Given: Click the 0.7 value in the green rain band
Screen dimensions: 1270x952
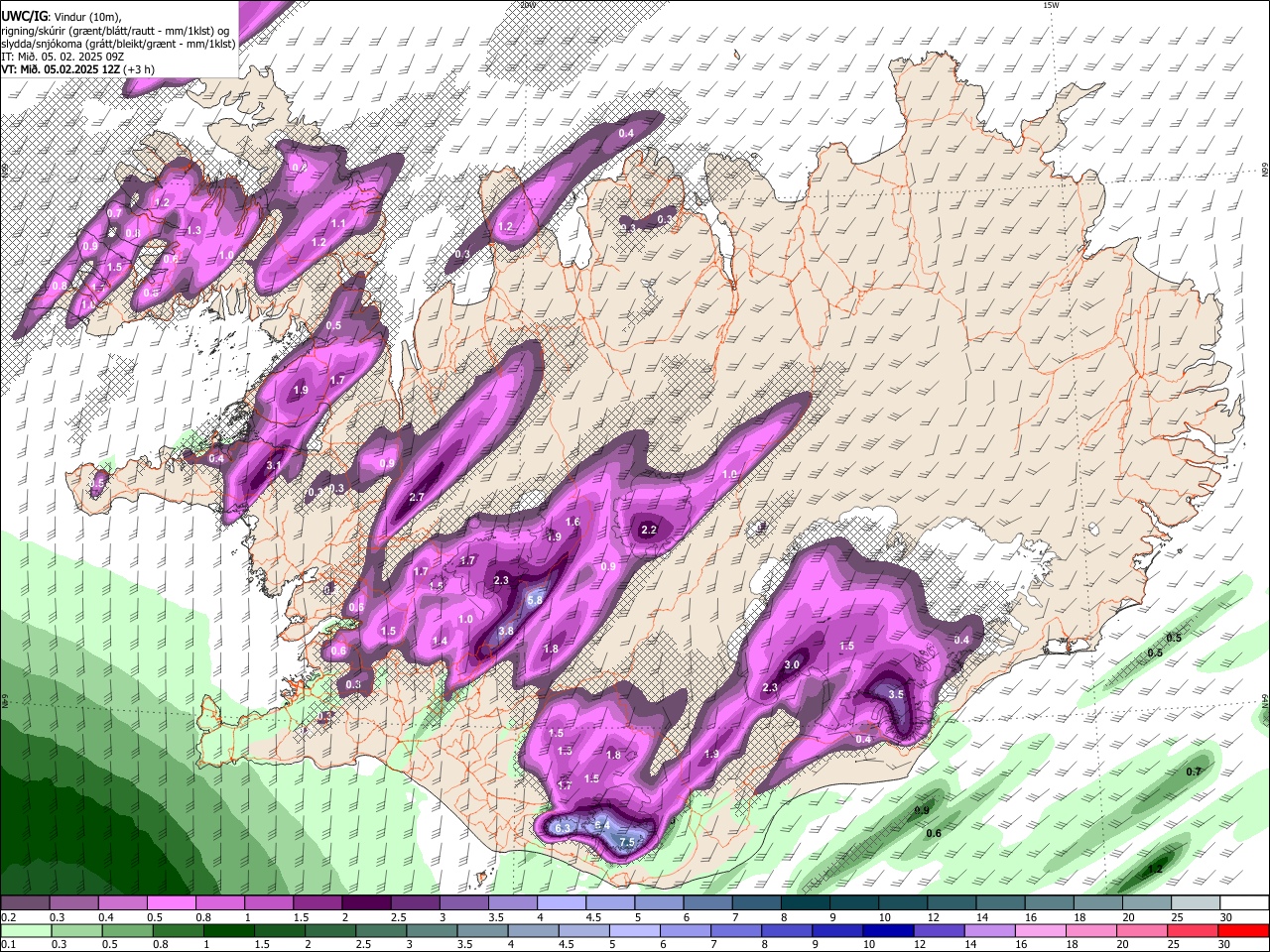Looking at the screenshot, I should pos(1194,772).
